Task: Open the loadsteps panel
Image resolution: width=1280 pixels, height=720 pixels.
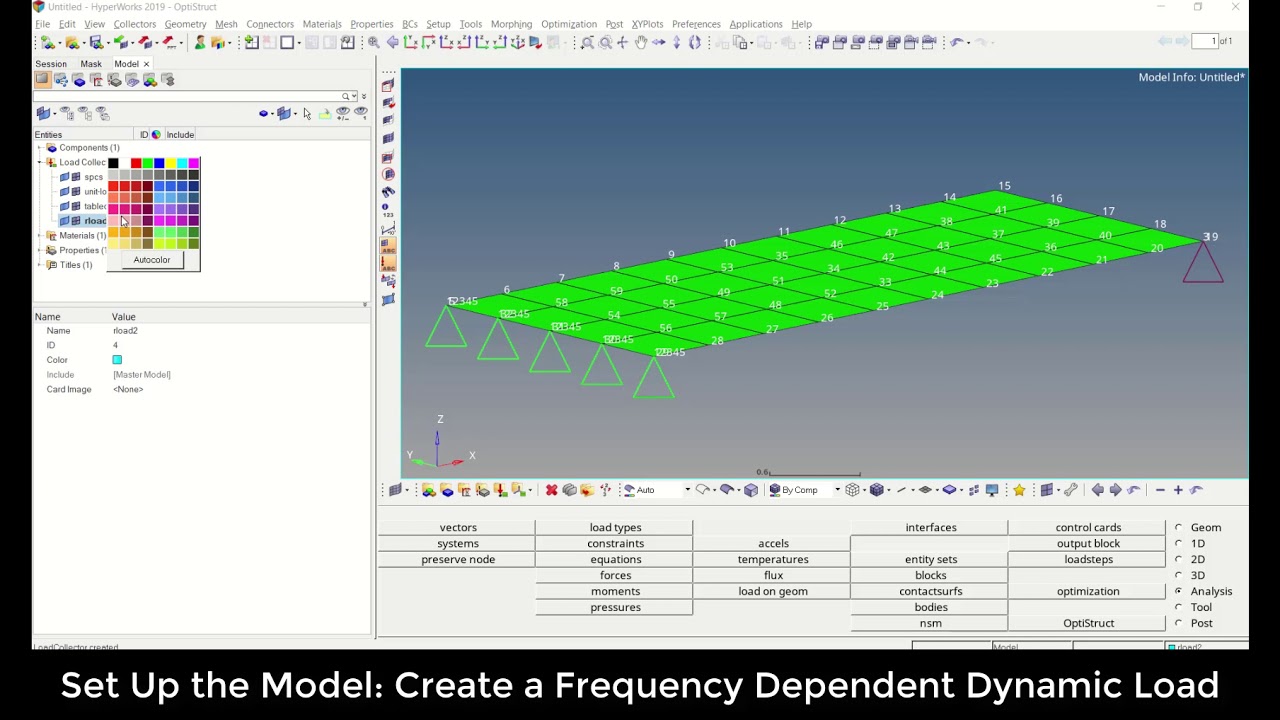Action: [1088, 560]
